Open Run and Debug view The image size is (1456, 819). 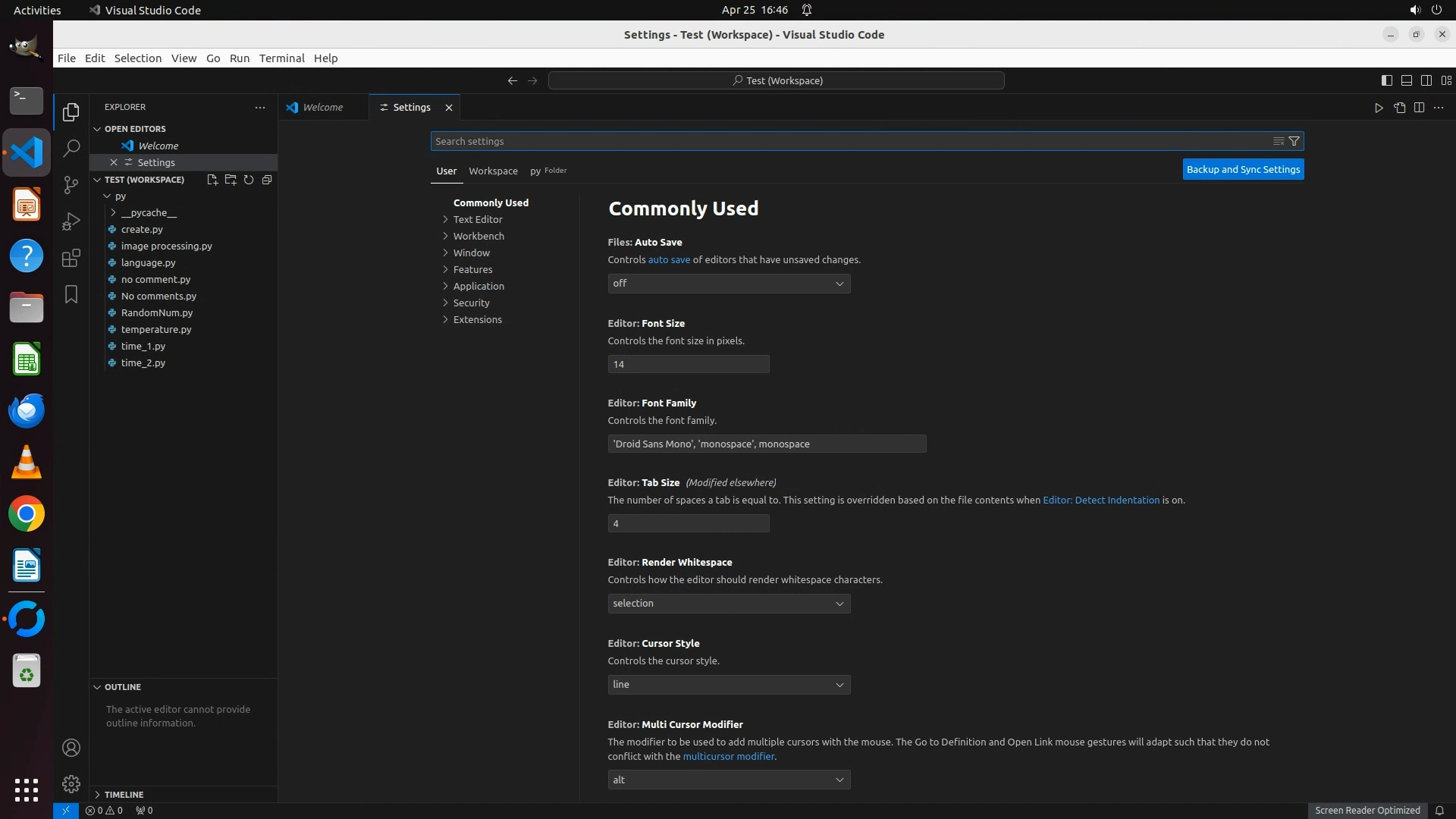click(71, 221)
